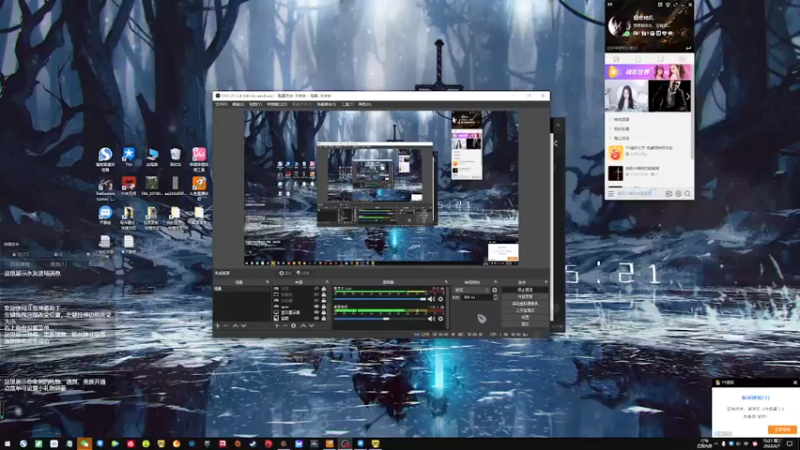Viewport: 800px width, 450px height.
Task: Add a new scene in OBS Scenes panel
Action: [x=218, y=326]
